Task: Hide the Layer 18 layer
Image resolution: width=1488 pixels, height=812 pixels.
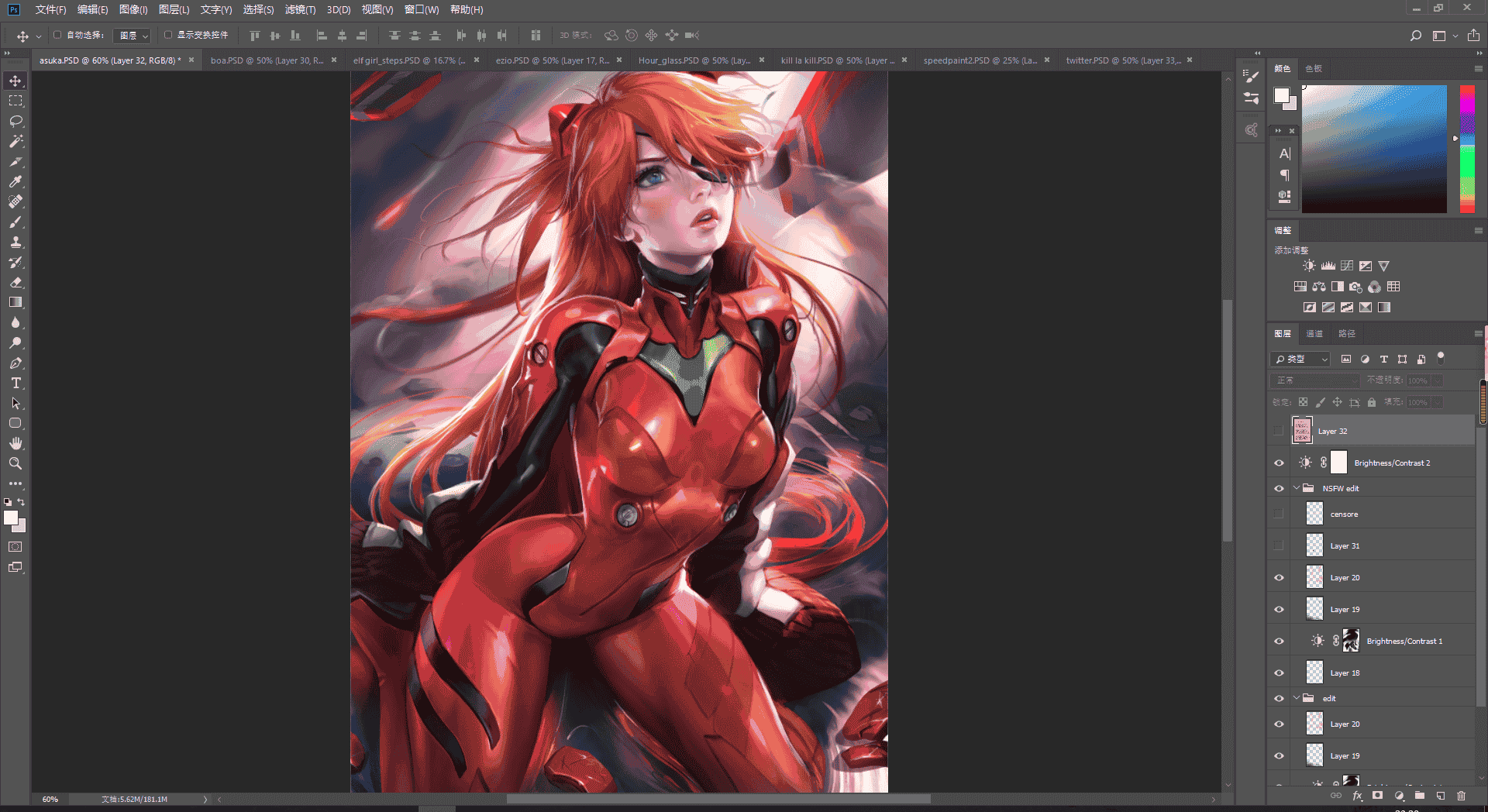Action: point(1279,673)
